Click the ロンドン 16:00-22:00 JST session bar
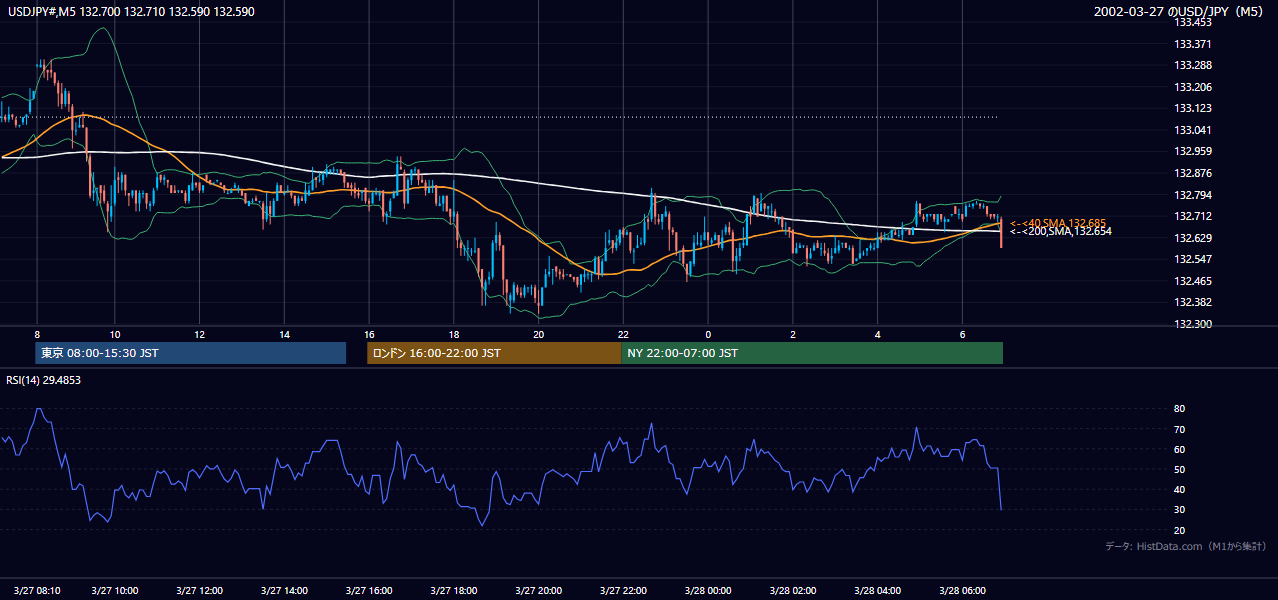 click(494, 353)
